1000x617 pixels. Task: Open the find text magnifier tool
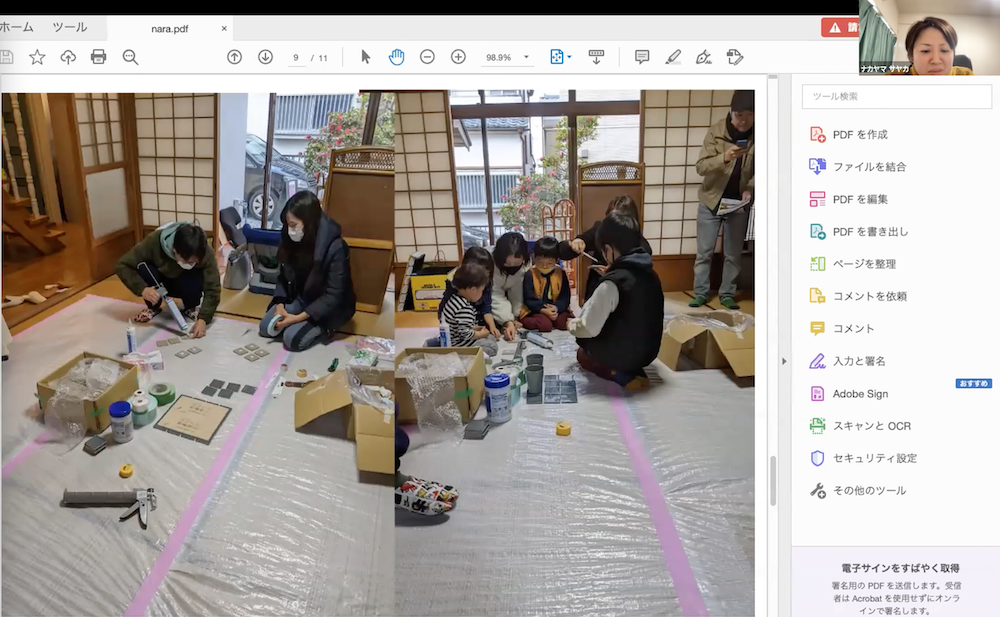(x=130, y=57)
